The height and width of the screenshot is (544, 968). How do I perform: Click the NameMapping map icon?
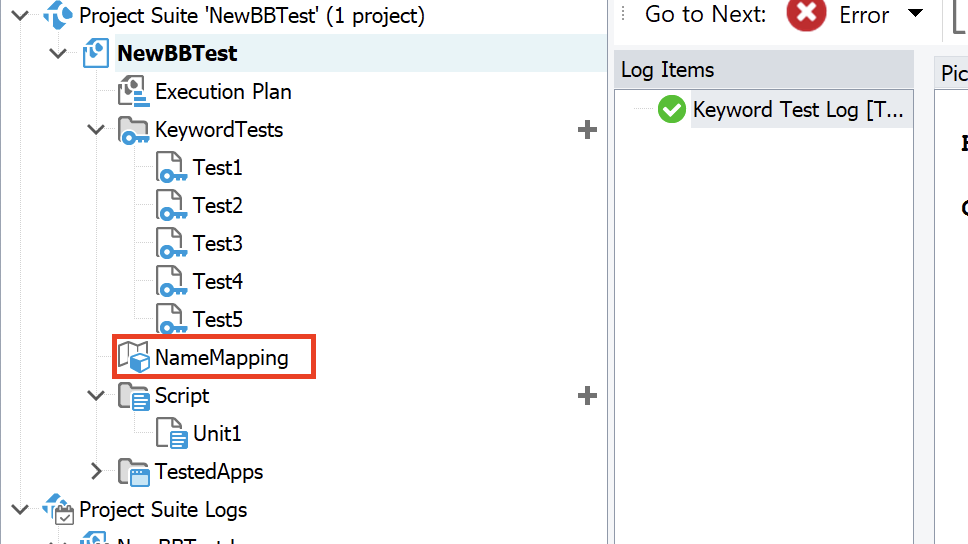133,357
